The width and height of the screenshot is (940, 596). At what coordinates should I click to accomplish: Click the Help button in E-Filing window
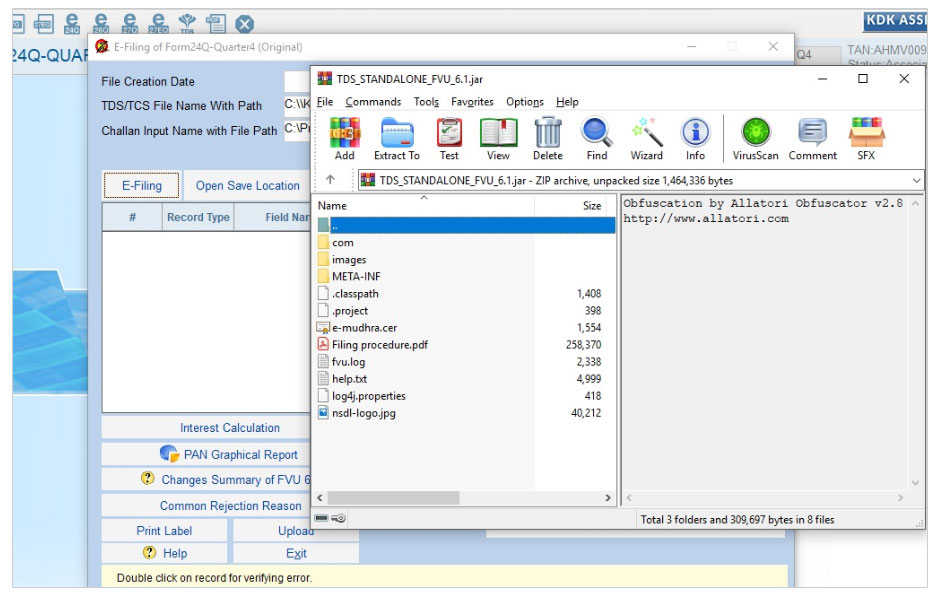click(164, 553)
